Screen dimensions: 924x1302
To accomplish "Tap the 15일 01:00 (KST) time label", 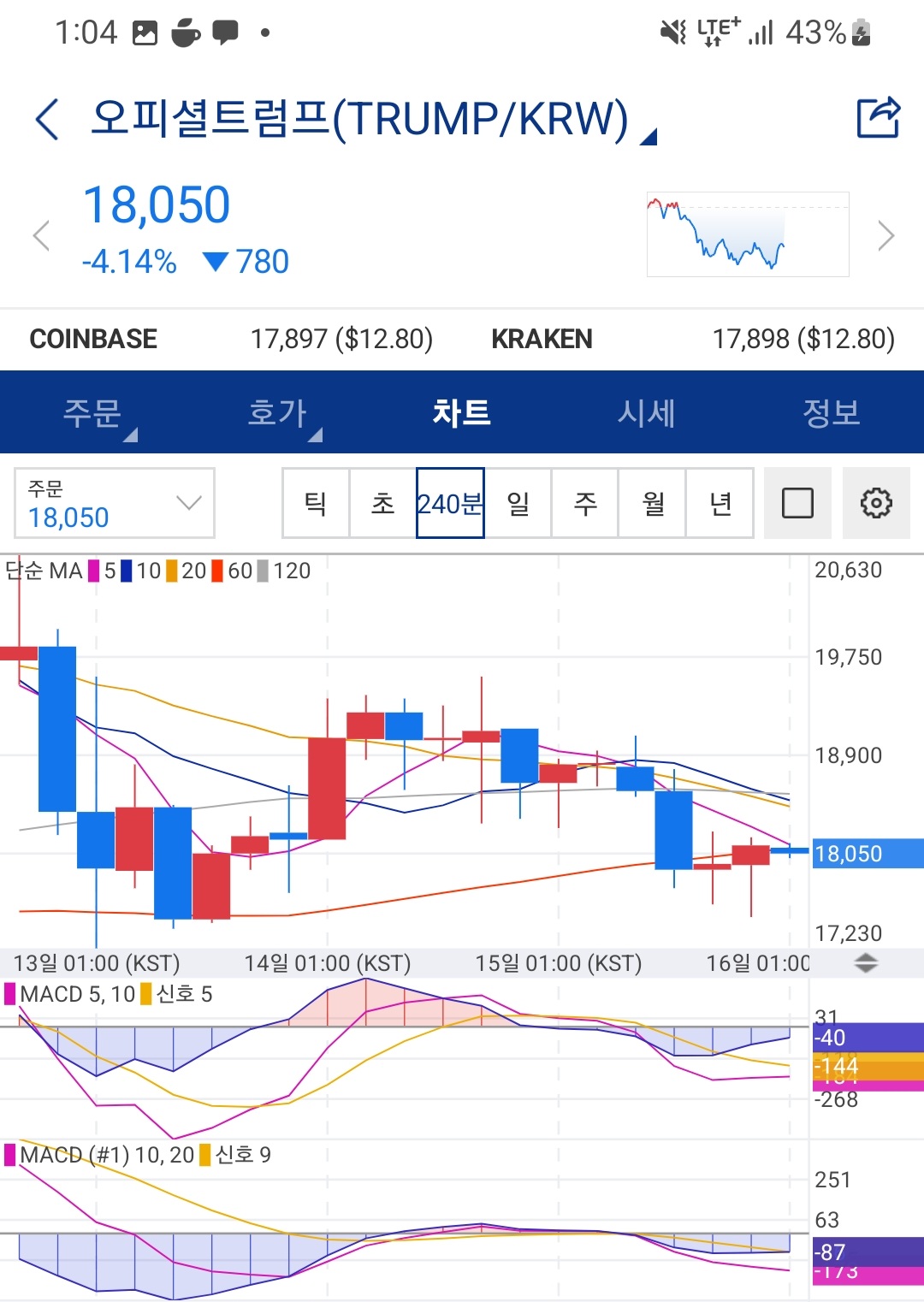I will (559, 963).
